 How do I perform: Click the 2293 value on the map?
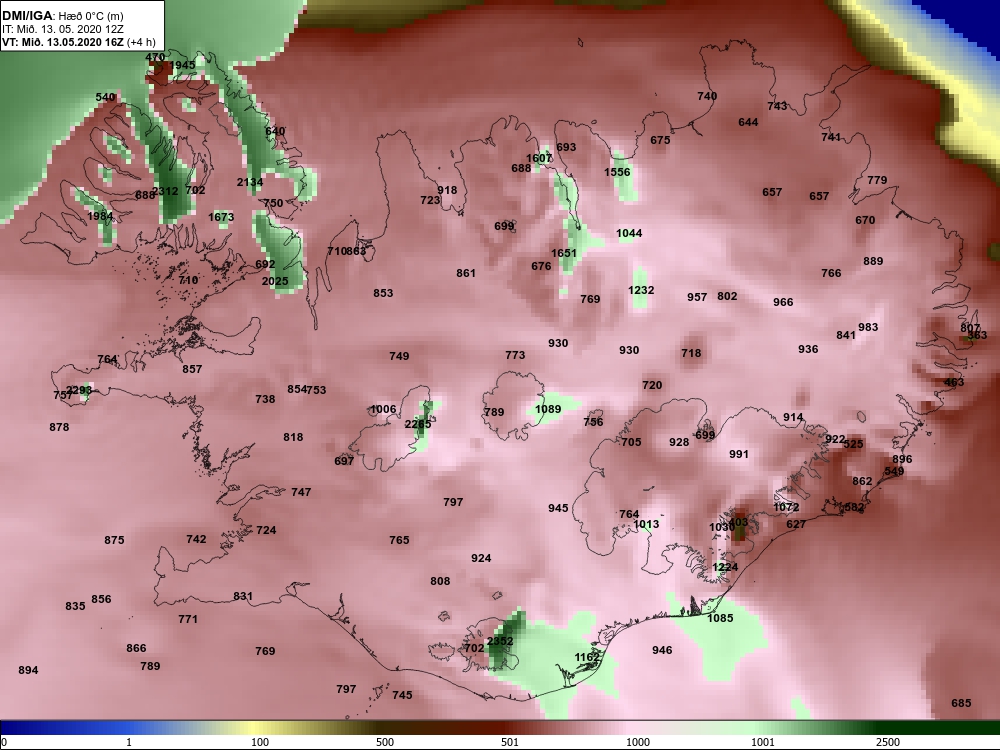[x=79, y=390]
